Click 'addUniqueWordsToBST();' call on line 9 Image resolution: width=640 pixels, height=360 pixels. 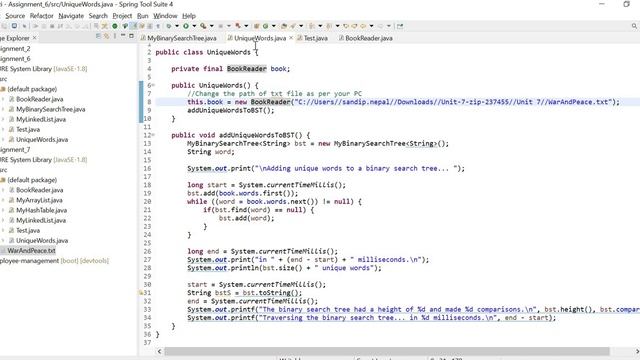click(x=231, y=110)
